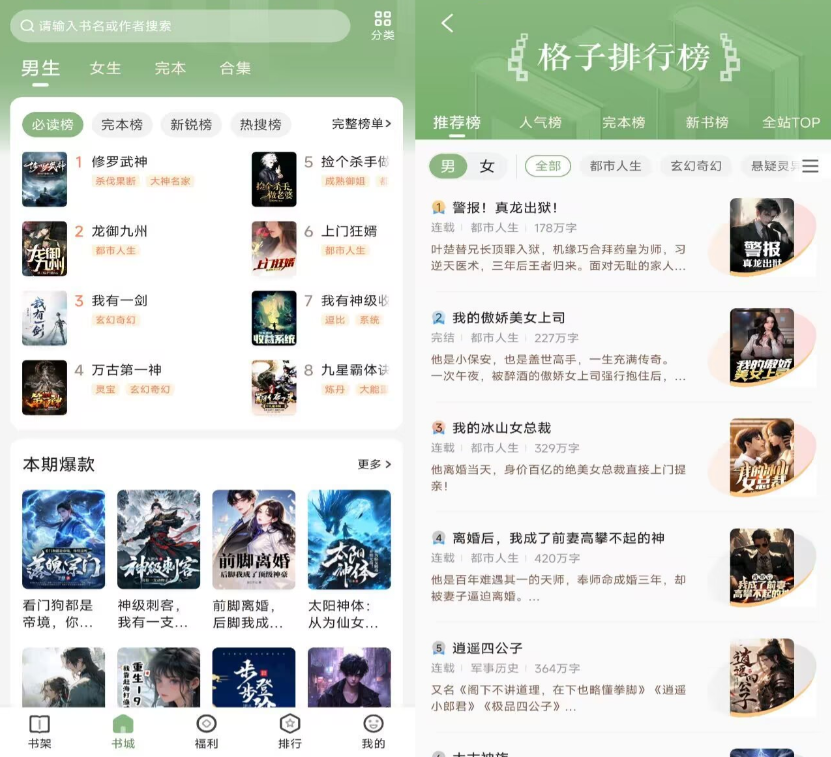Tap the back arrow on 格子排行榜

447,23
